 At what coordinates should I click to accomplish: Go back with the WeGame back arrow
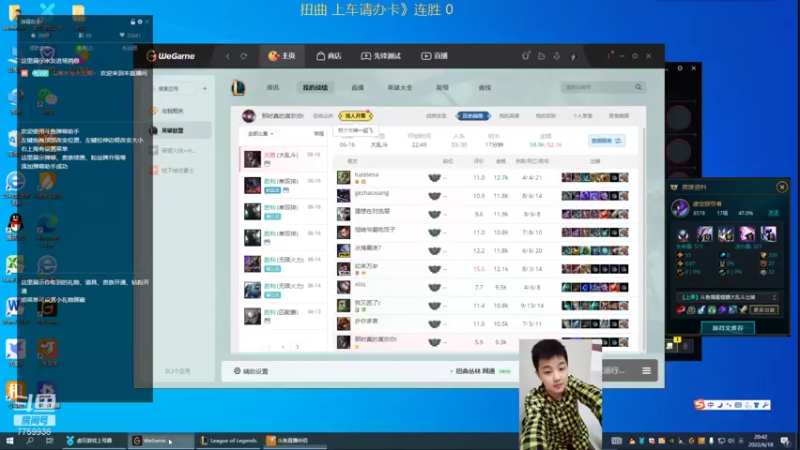point(228,56)
